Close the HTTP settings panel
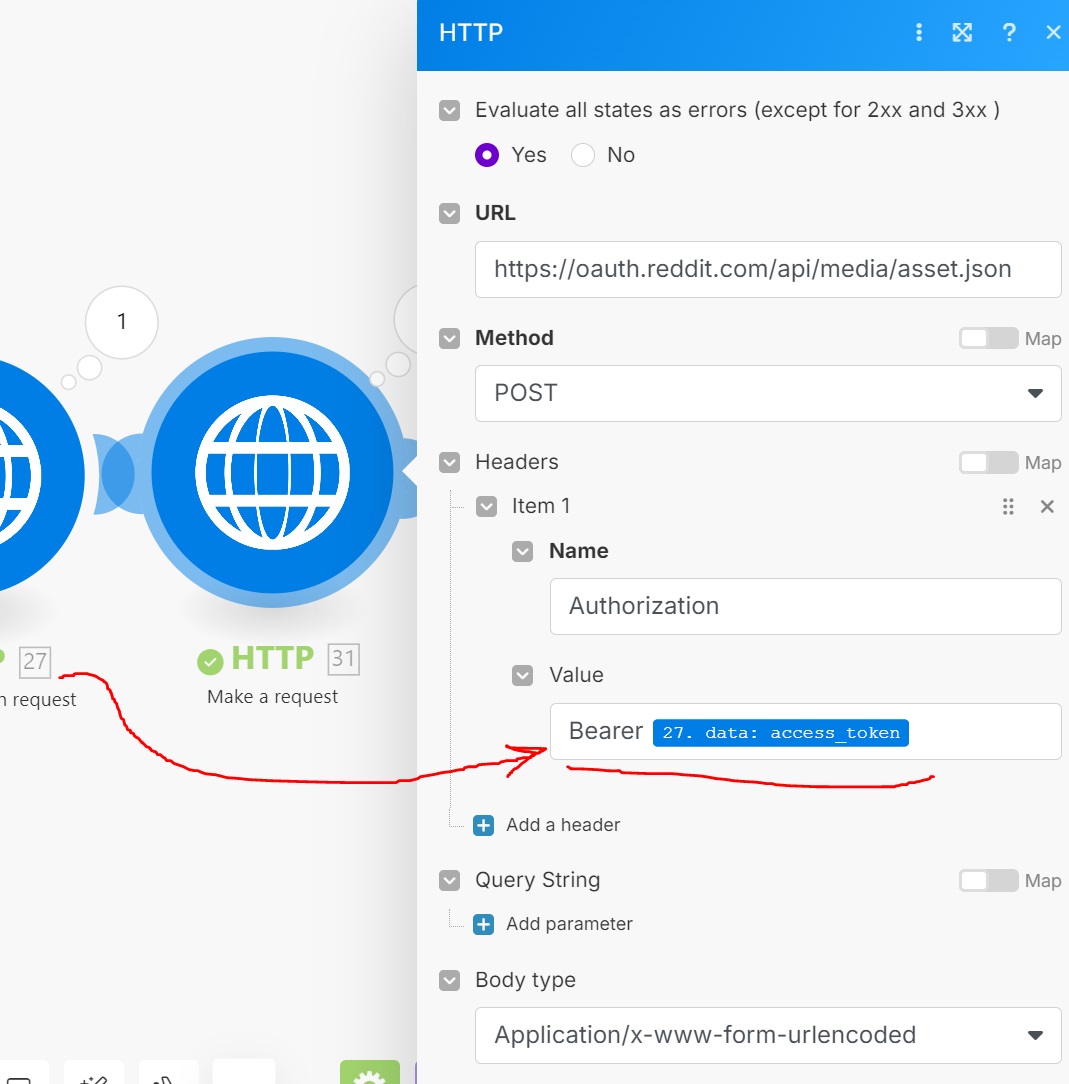This screenshot has width=1069, height=1084. pyautogui.click(x=1053, y=32)
